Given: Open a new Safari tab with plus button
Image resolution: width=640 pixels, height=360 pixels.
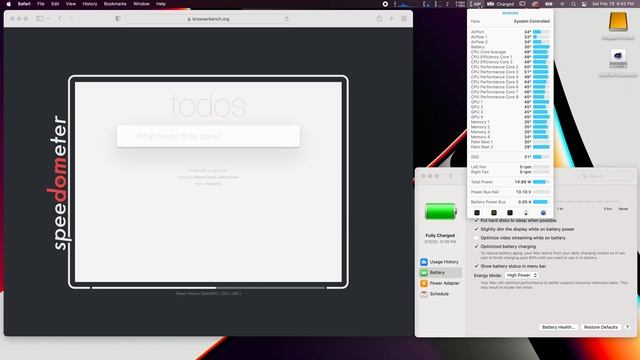Looking at the screenshot, I should coord(391,19).
